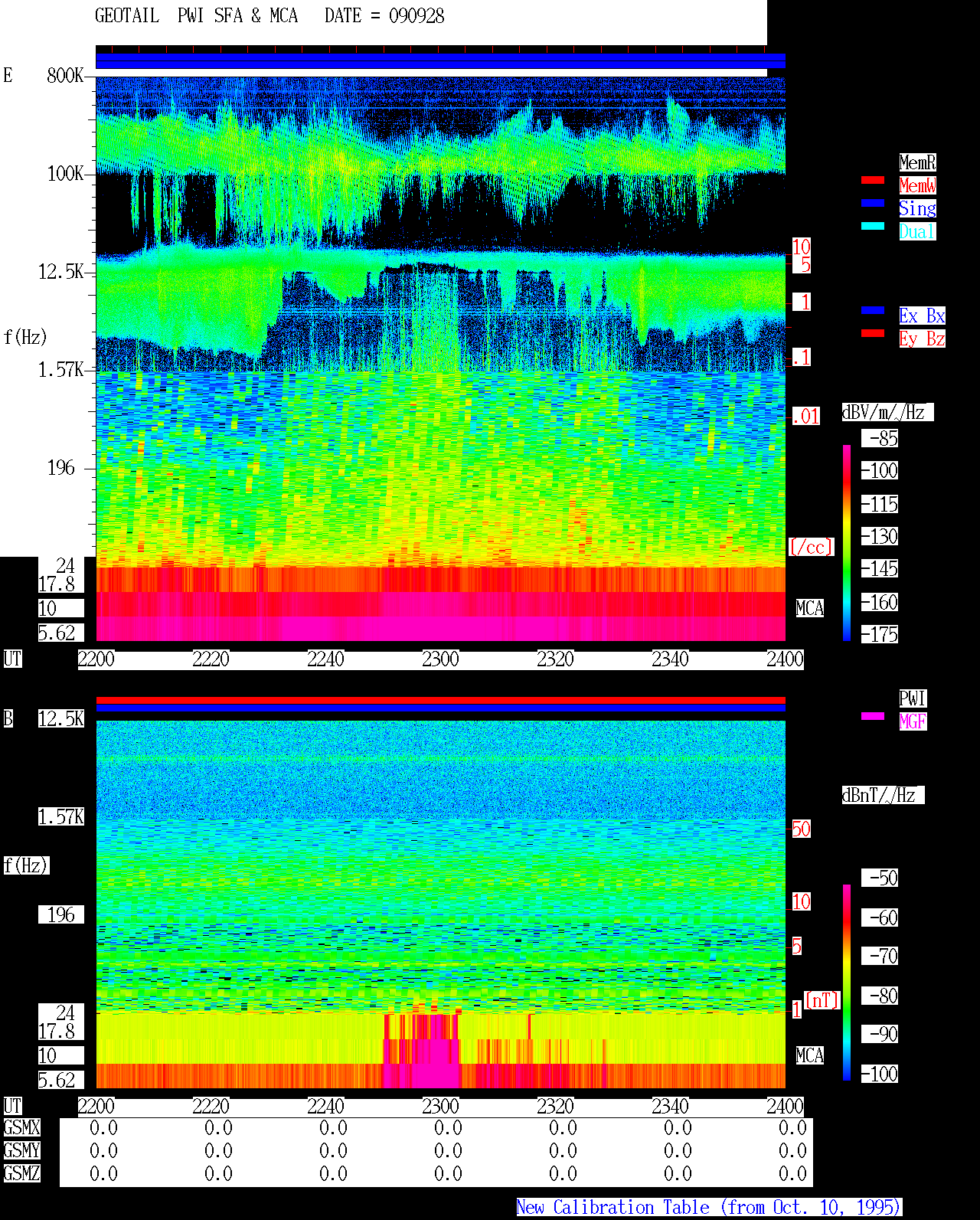The width and height of the screenshot is (980, 1220).
Task: Select the MGF legend label
Action: (x=913, y=721)
